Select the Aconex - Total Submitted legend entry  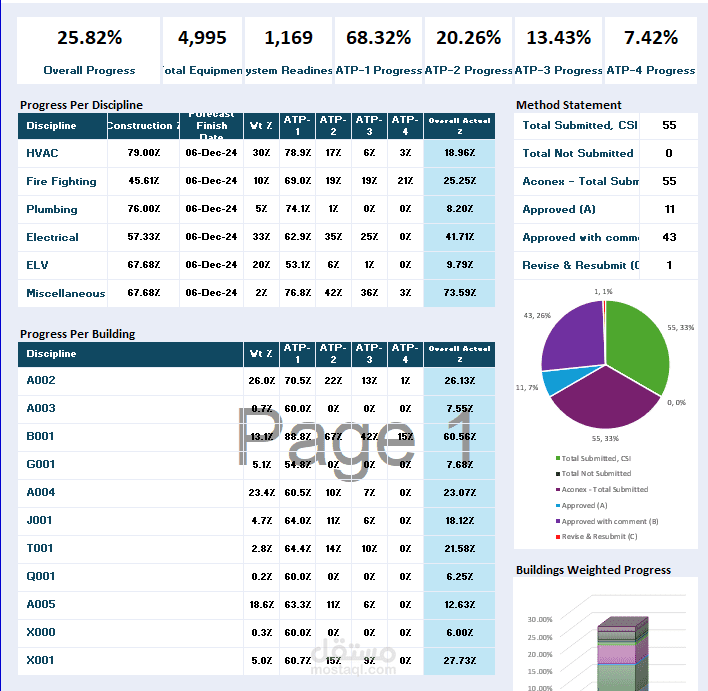click(602, 490)
